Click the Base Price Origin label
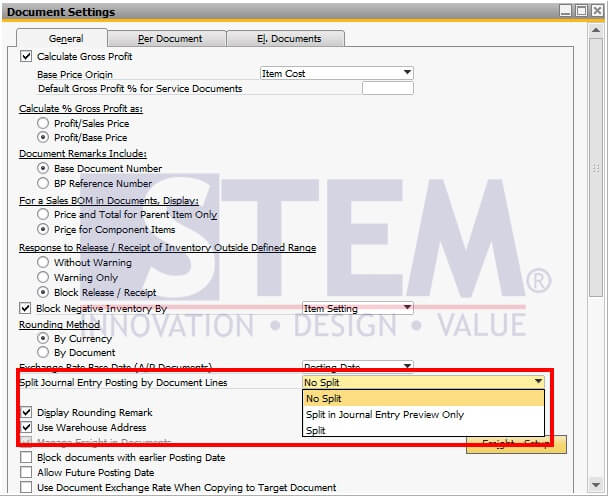Screen dimensions: 608x496 [75, 74]
